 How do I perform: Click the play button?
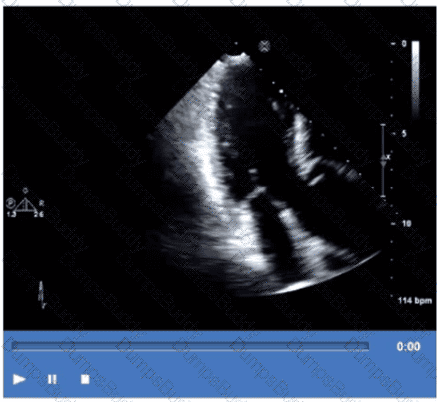[19, 379]
